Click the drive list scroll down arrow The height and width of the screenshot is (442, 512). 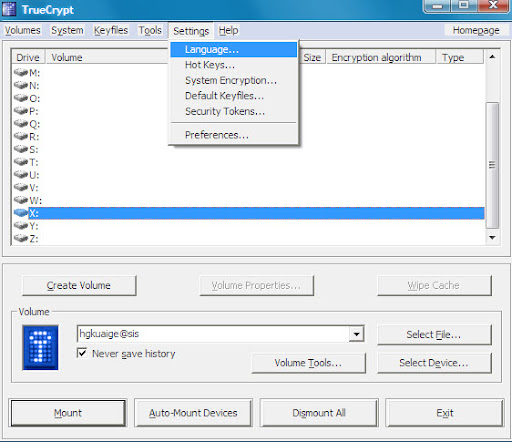[x=492, y=238]
